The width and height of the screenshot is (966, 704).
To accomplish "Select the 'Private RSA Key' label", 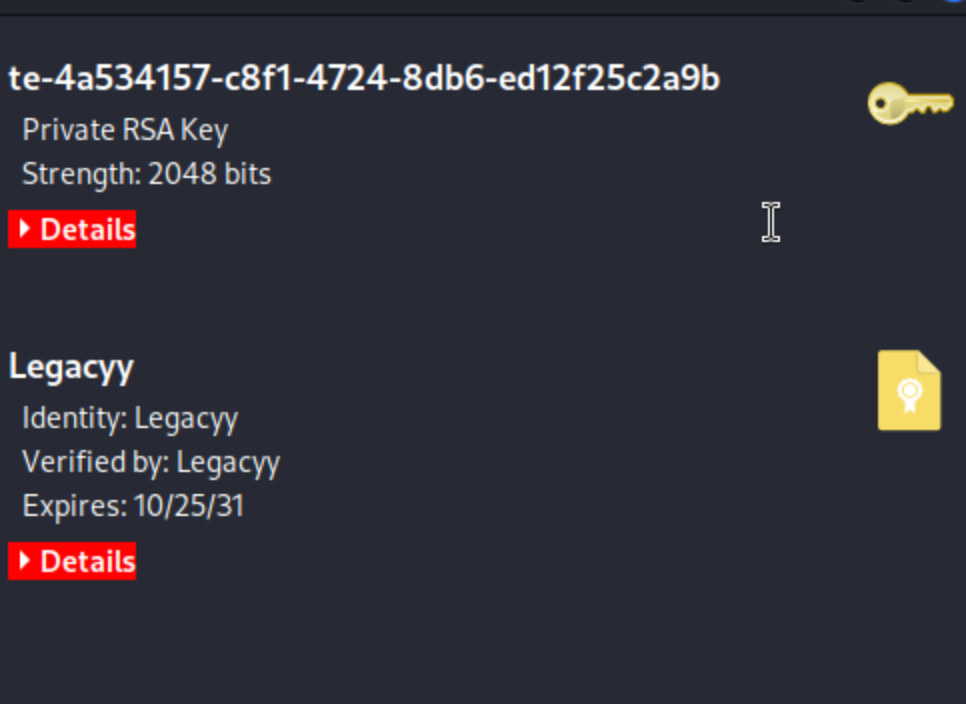I will (x=125, y=131).
